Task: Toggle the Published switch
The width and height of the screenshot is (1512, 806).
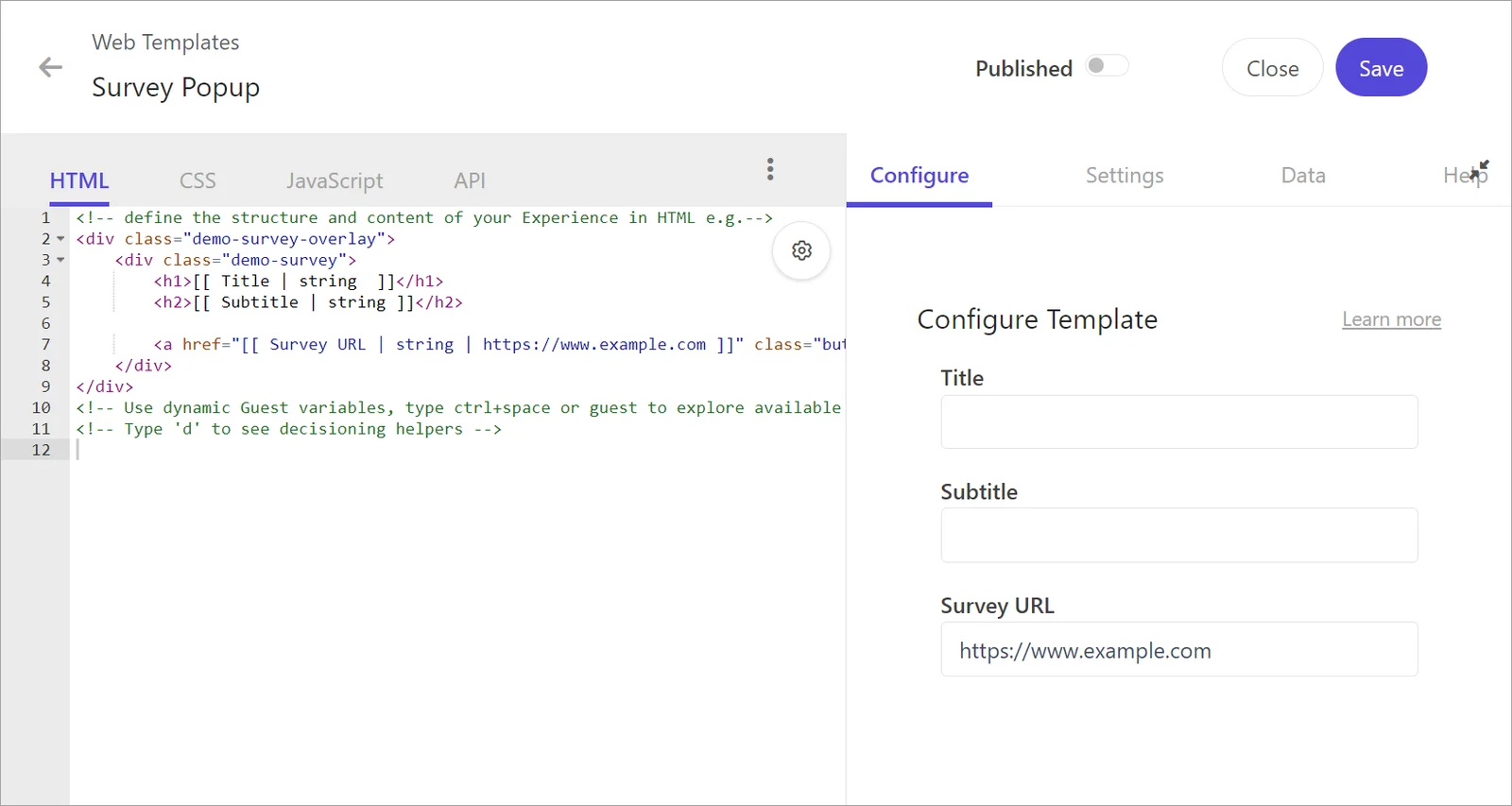Action: tap(1107, 66)
